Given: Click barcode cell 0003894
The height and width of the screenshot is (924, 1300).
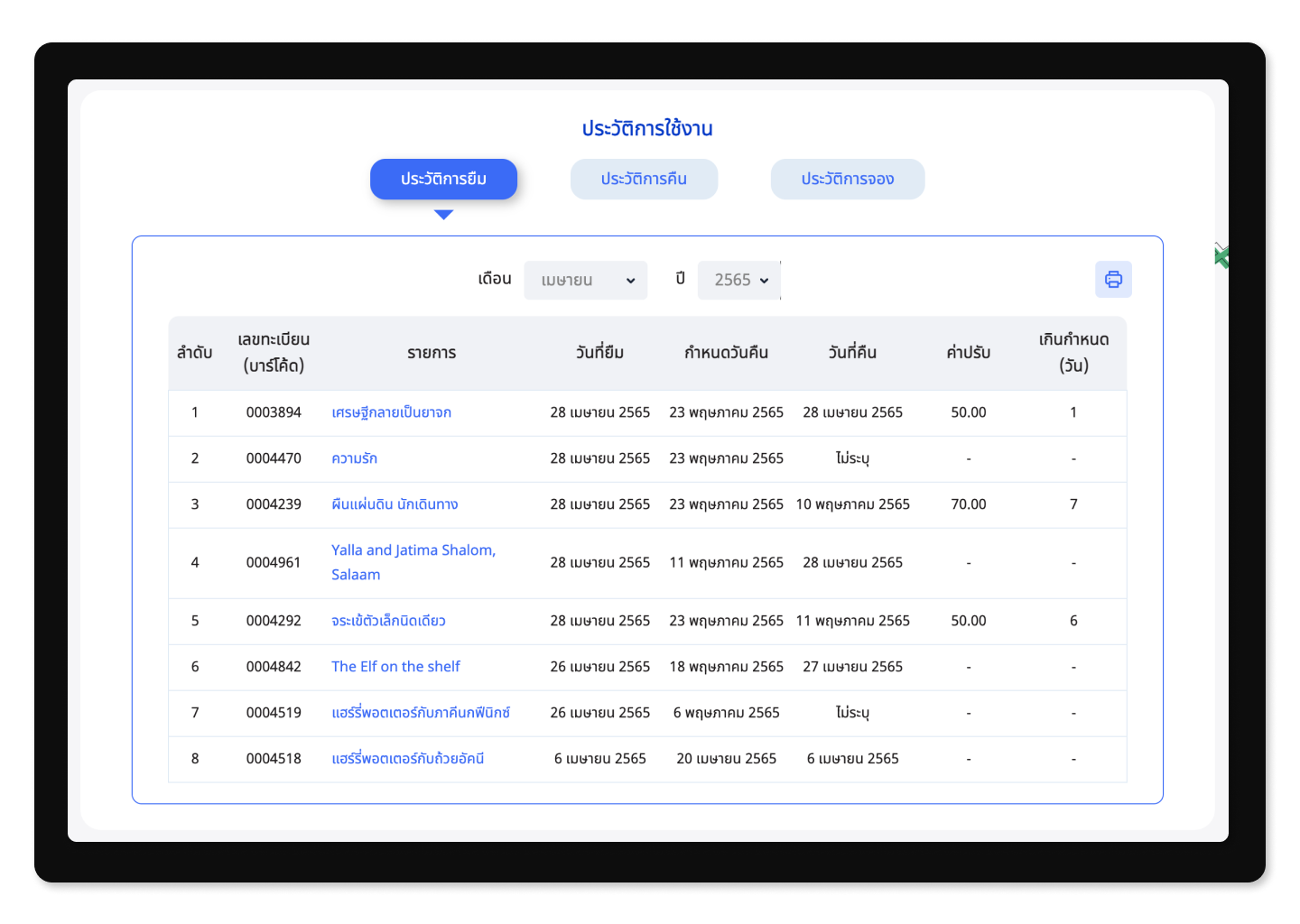Looking at the screenshot, I should (274, 412).
